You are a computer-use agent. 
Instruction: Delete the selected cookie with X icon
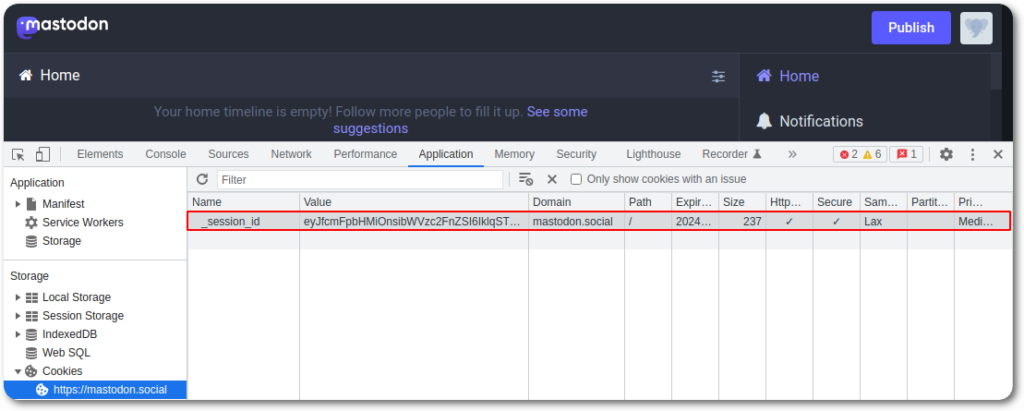551,179
